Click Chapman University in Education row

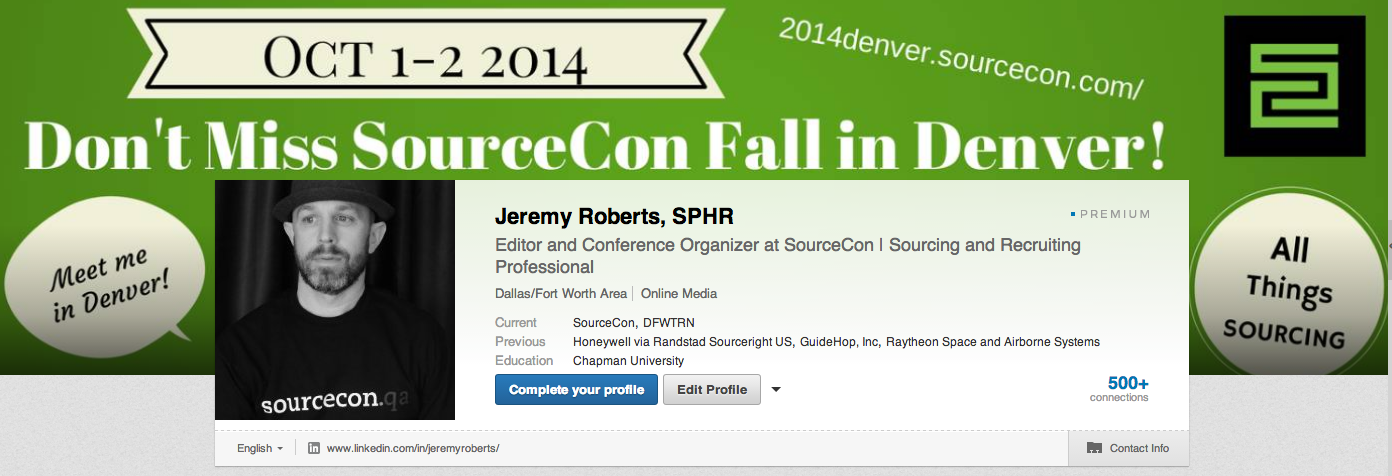629,361
